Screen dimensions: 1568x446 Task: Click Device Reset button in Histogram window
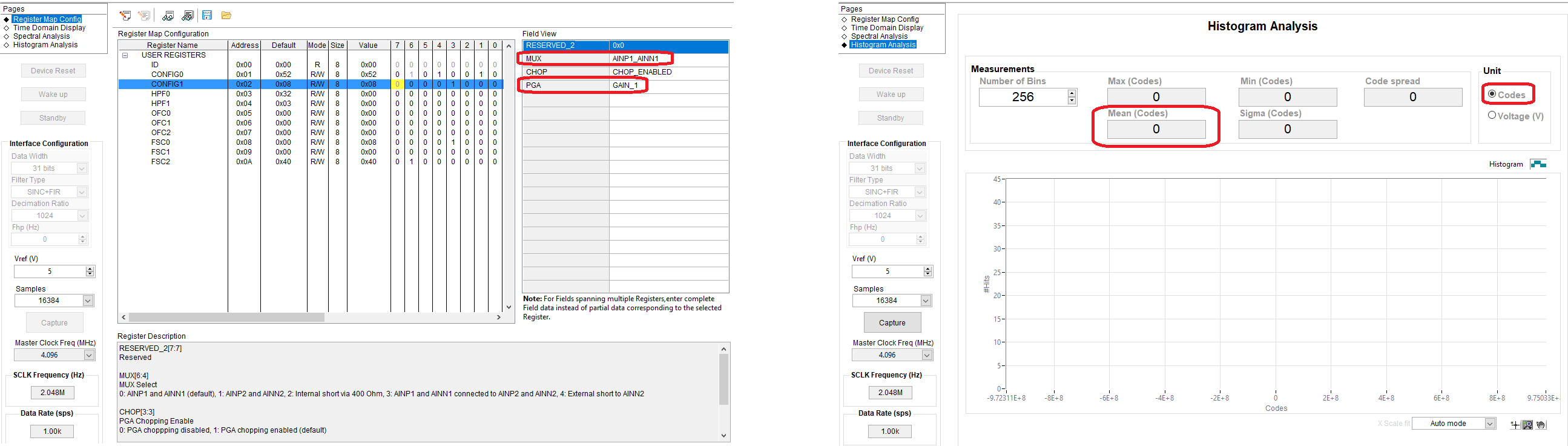click(x=891, y=71)
